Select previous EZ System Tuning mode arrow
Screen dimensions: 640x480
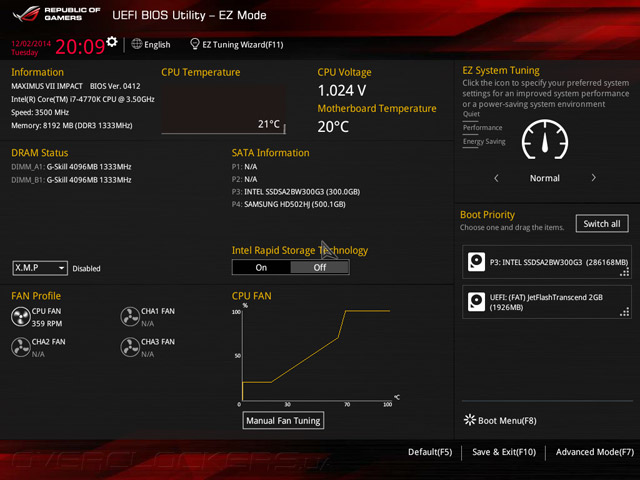click(496, 178)
